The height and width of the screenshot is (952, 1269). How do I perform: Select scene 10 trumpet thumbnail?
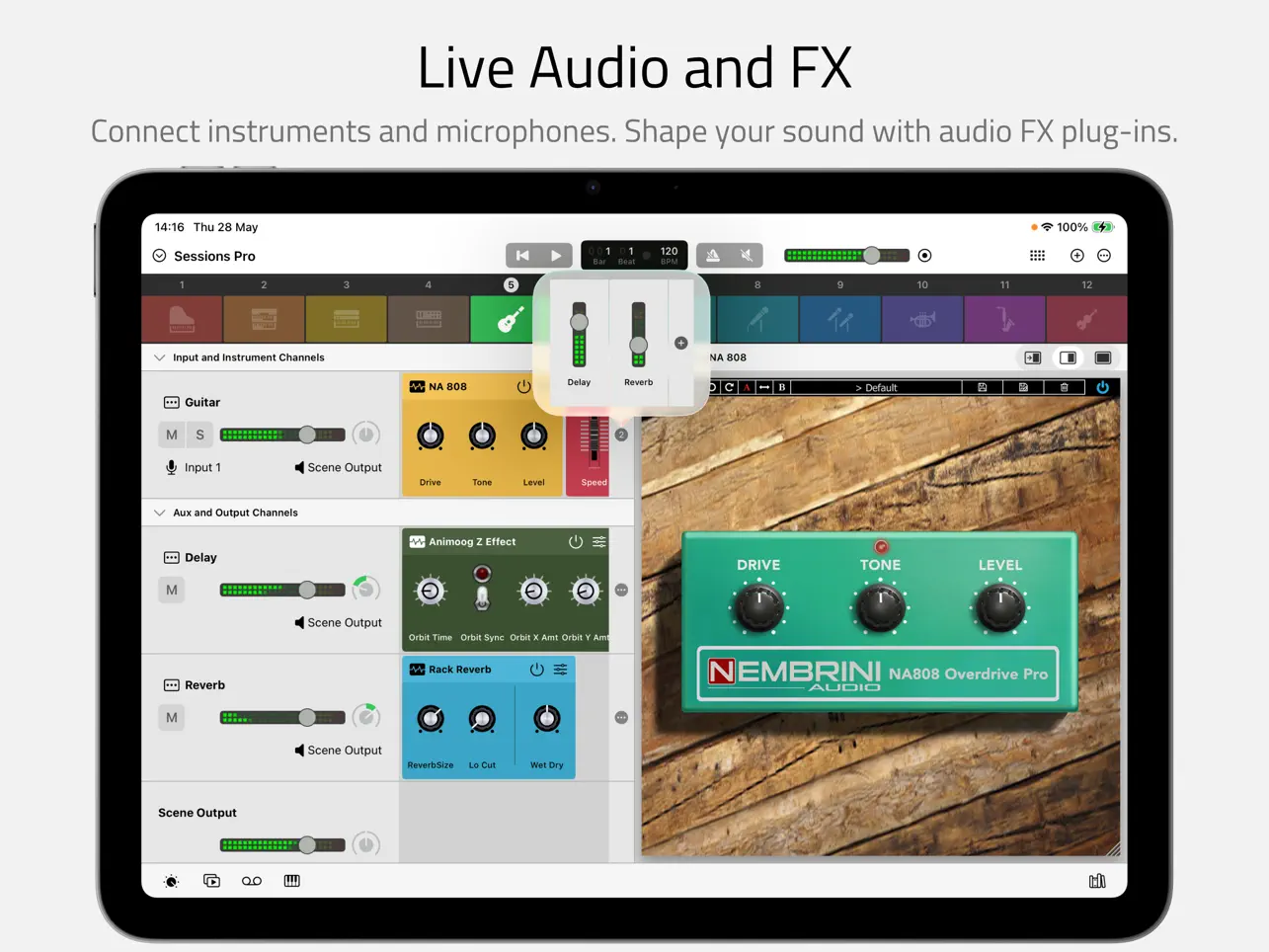pyautogui.click(x=922, y=319)
